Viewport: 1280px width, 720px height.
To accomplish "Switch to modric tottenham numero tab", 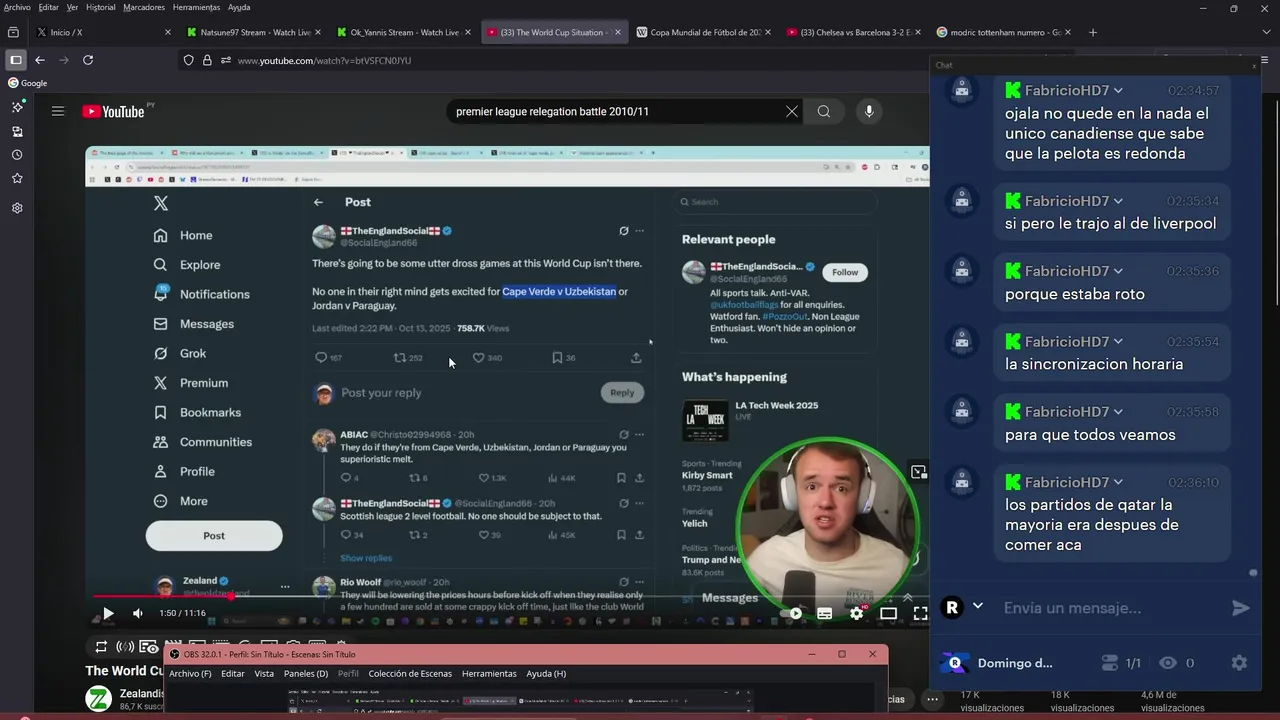I will click(x=1004, y=32).
